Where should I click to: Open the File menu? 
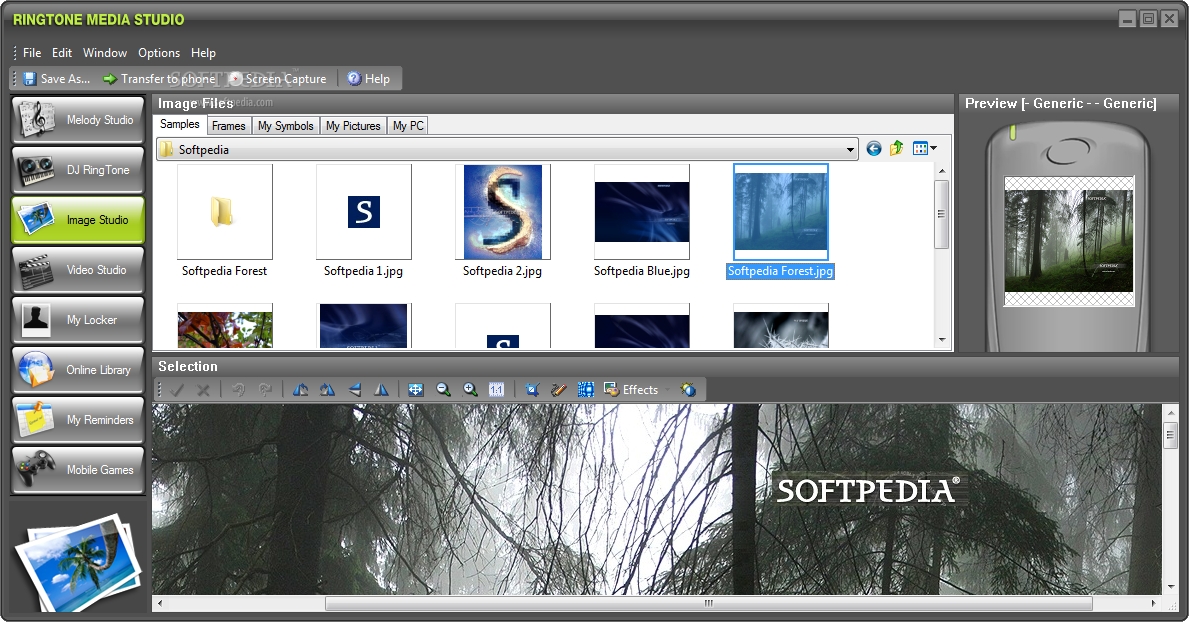32,53
